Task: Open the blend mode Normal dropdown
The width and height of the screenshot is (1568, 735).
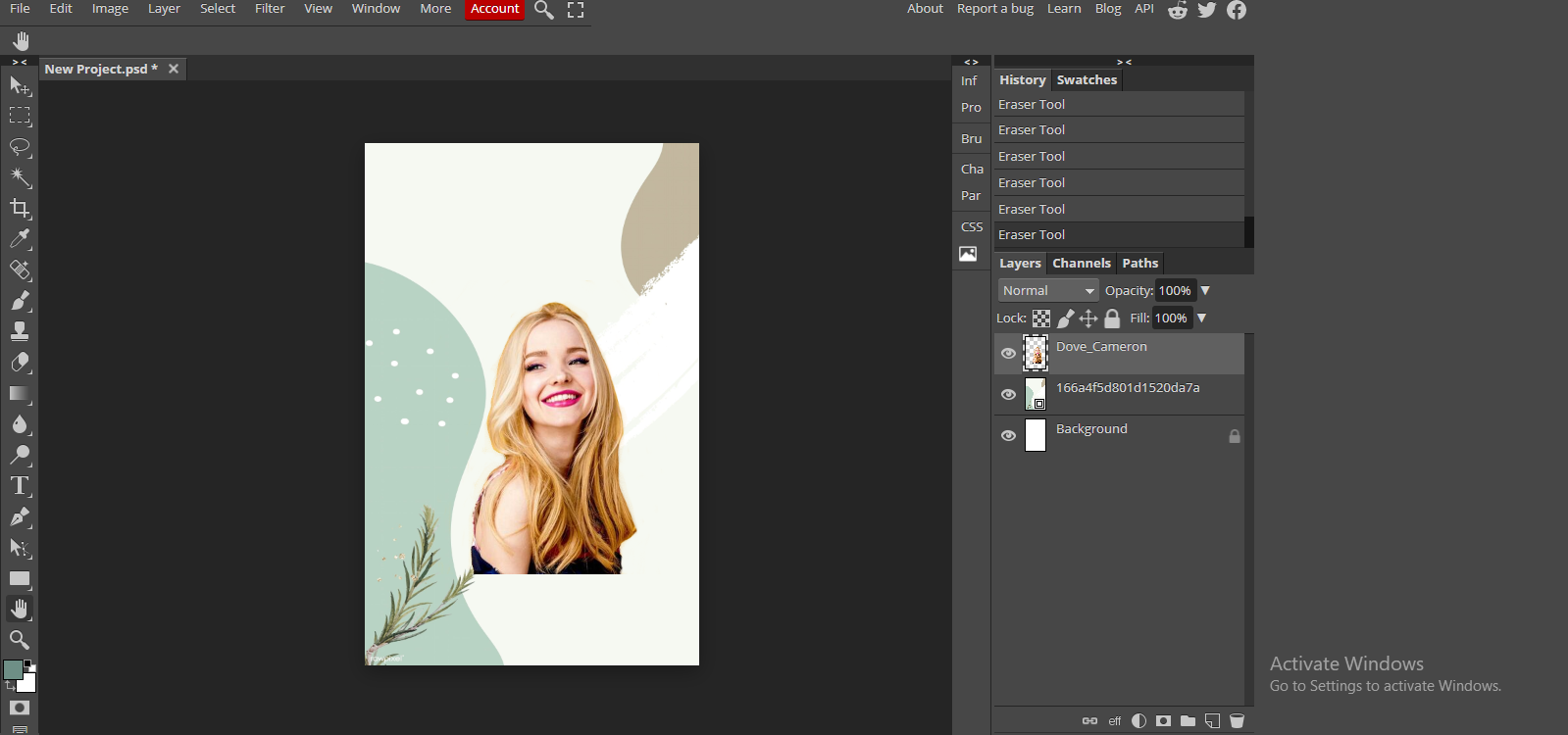Action: tap(1048, 291)
